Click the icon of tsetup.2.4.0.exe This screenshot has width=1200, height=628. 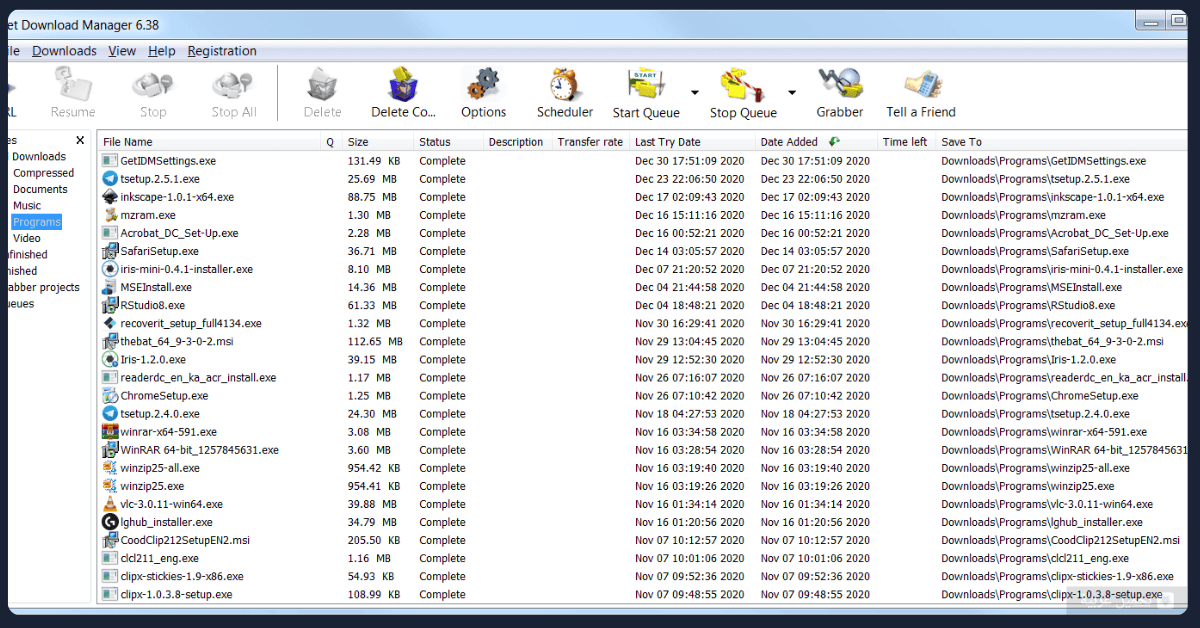tap(110, 414)
